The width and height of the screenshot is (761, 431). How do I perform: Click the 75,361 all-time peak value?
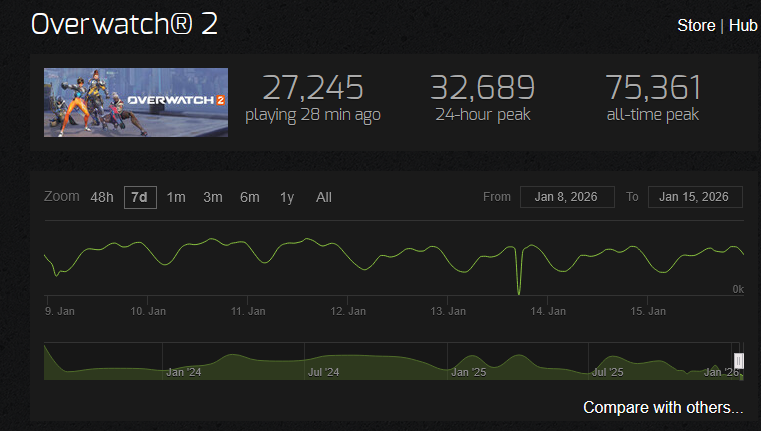(653, 87)
